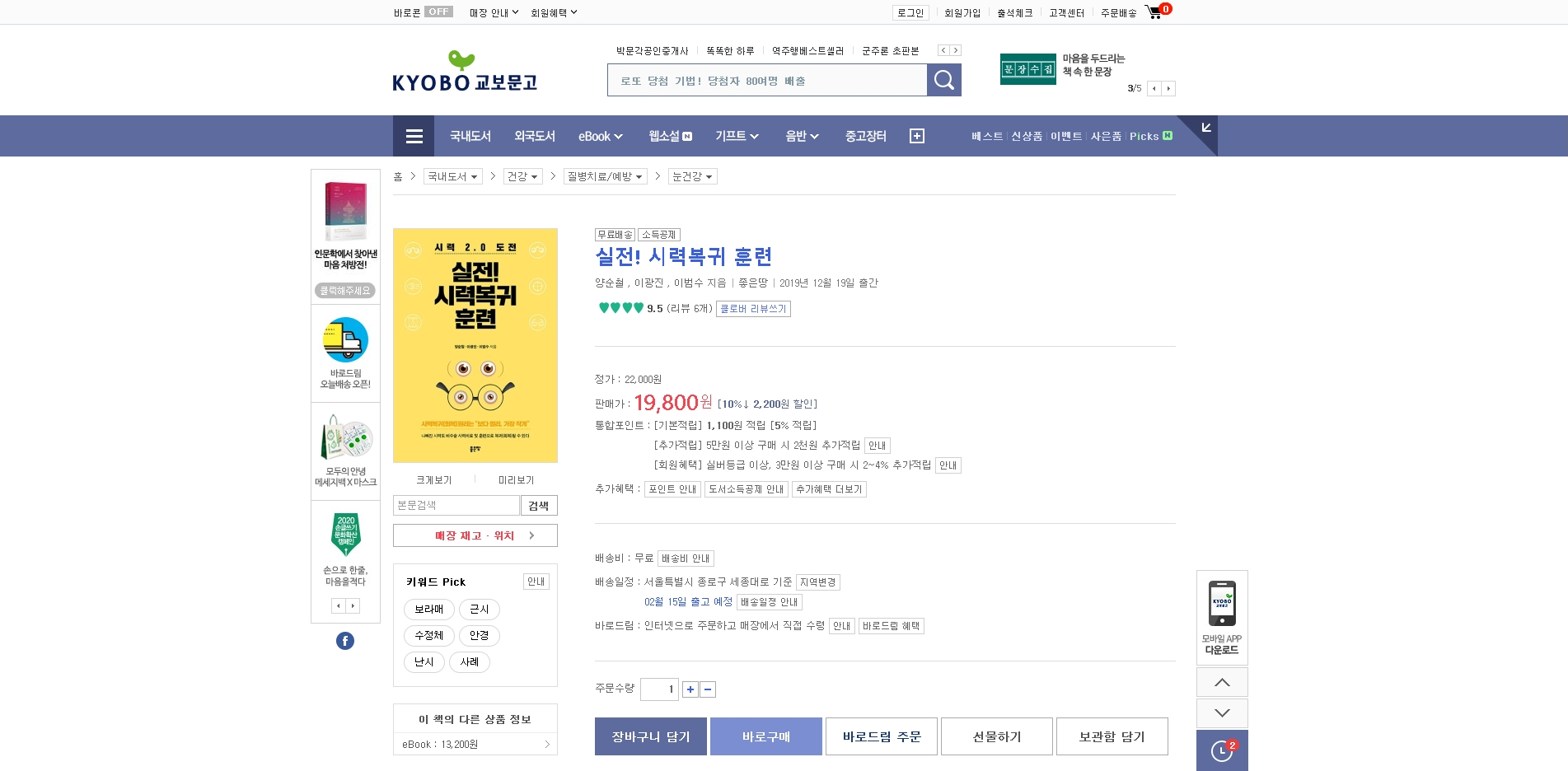1568x771 pixels.
Task: Click the 장바구니 담기 button
Action: 651,736
